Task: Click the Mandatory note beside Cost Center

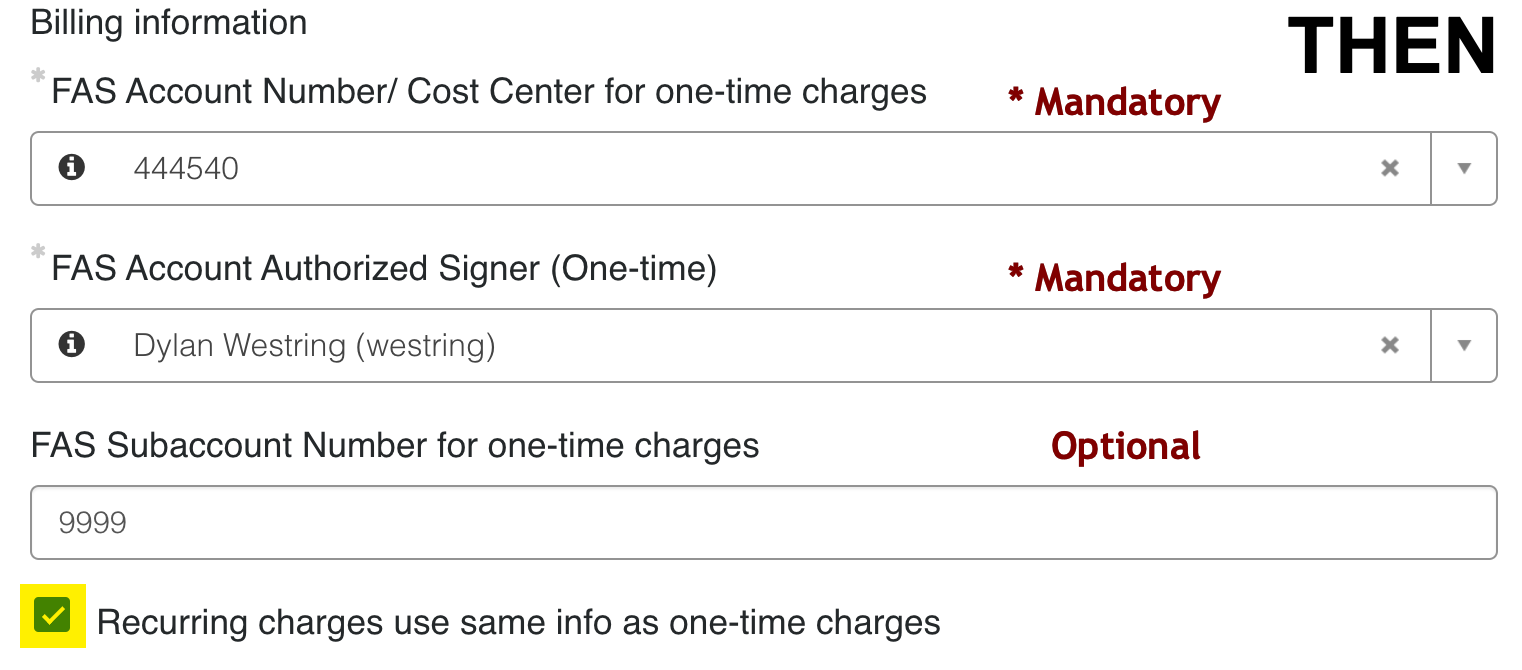Action: point(1114,102)
